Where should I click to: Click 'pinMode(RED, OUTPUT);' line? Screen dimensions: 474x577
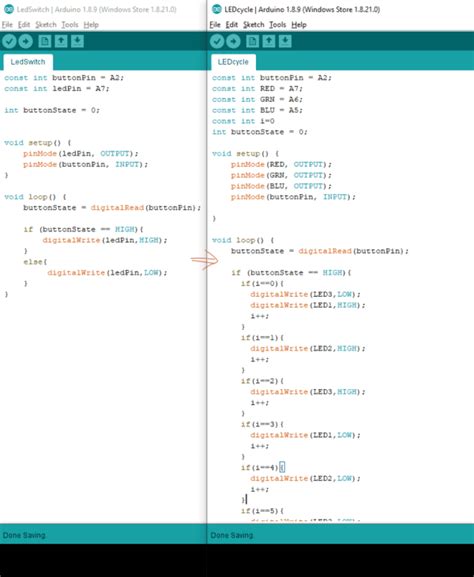tap(281, 164)
